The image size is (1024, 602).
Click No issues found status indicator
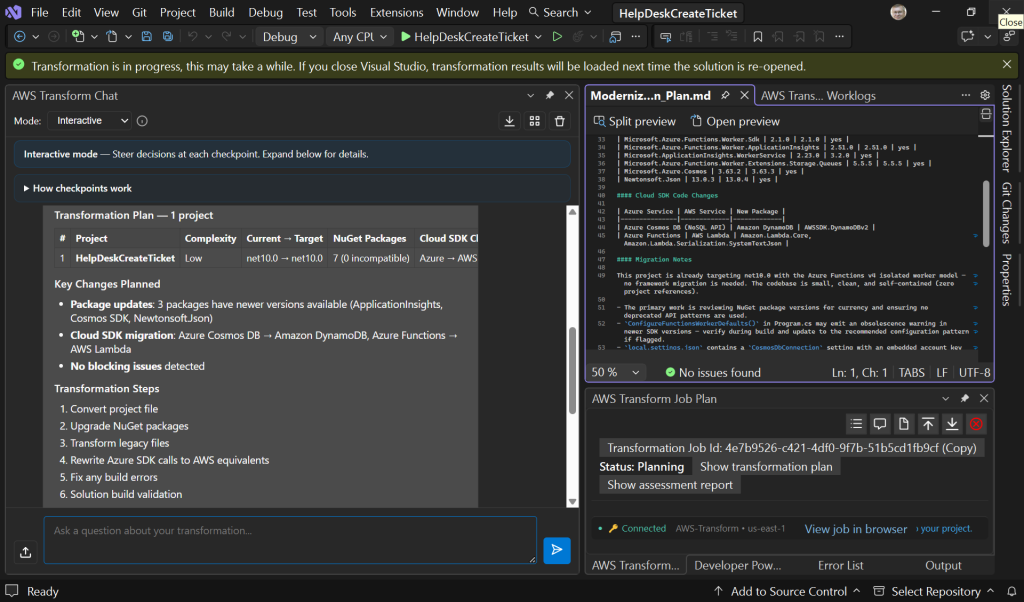coord(713,372)
